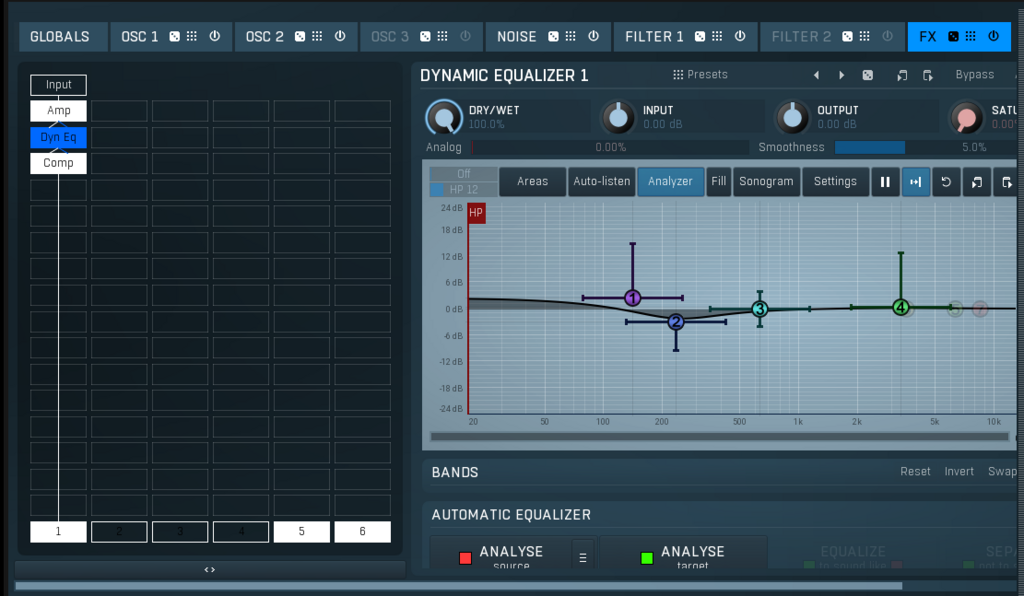
Task: Pause the analyzer with the pause icon
Action: point(885,181)
